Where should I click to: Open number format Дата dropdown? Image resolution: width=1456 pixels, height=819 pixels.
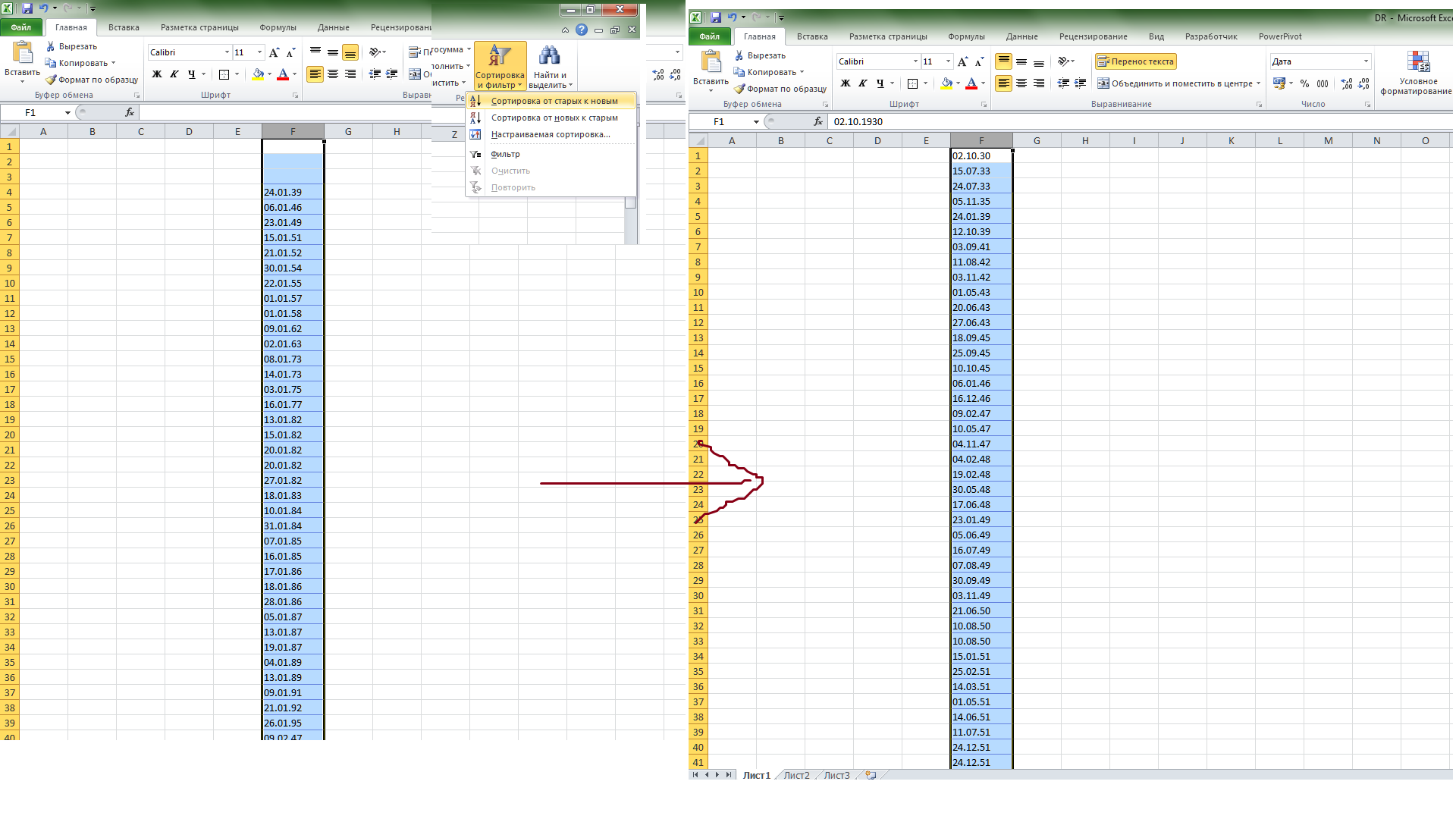click(x=1366, y=61)
